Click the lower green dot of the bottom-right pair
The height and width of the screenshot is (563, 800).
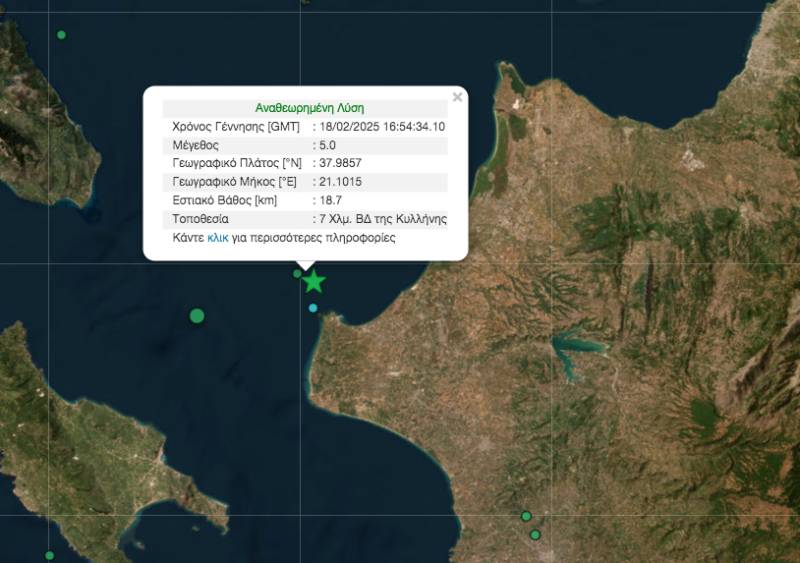click(x=535, y=534)
